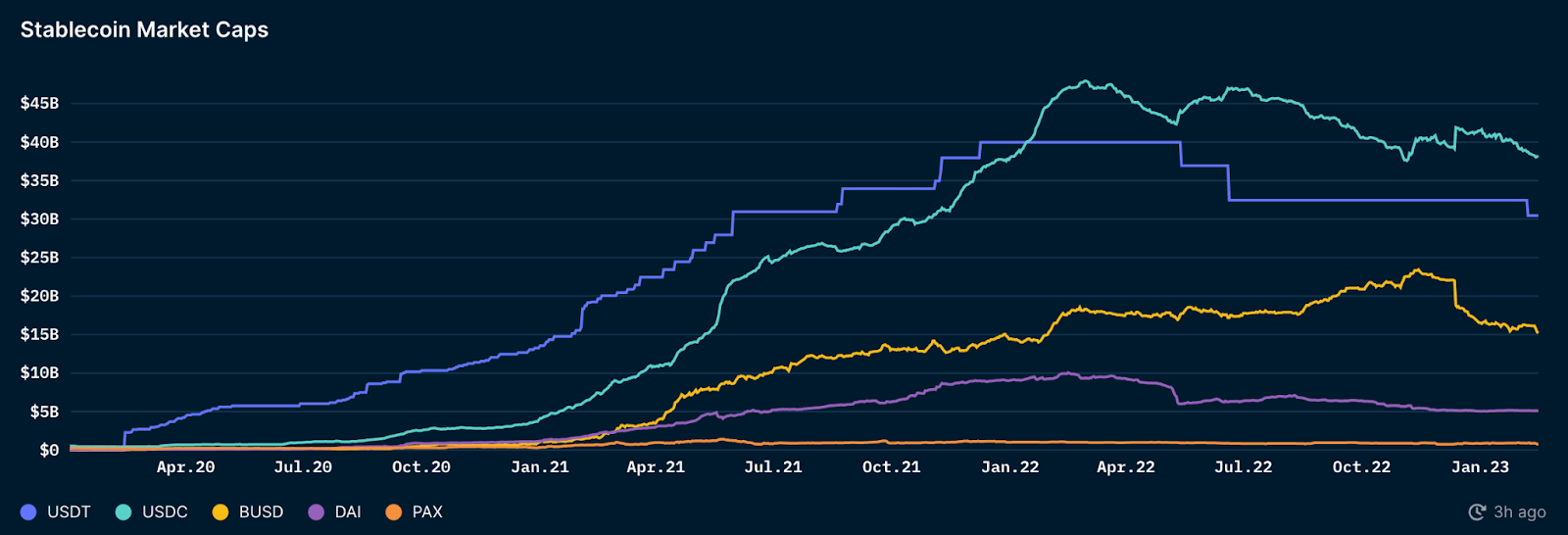
Task: Click the "3h ago" update timestamp
Action: (x=1519, y=512)
